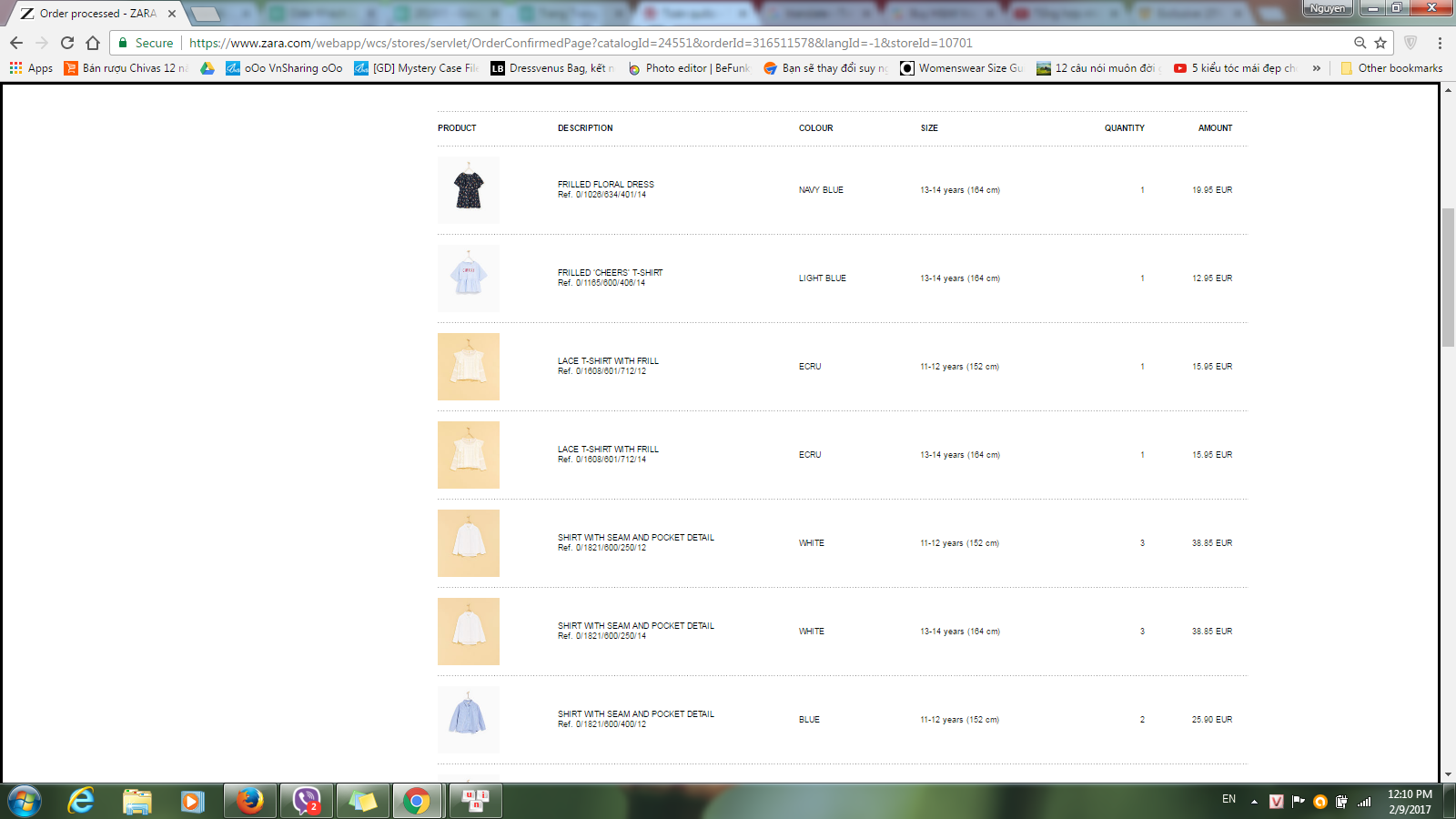Go to the browser home page
1456x819 pixels.
tap(93, 43)
